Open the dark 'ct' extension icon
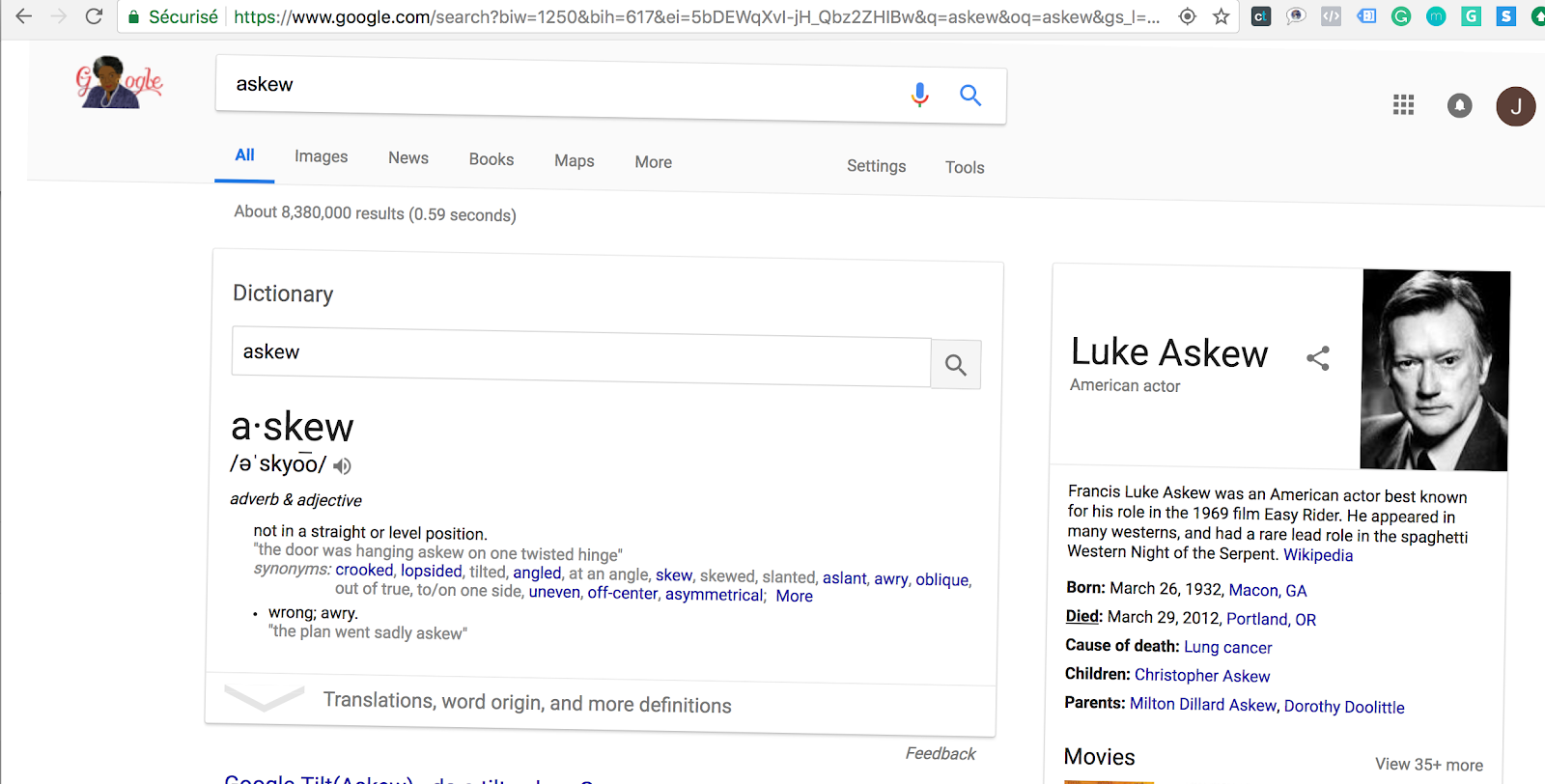This screenshot has width=1545, height=784. (1261, 16)
